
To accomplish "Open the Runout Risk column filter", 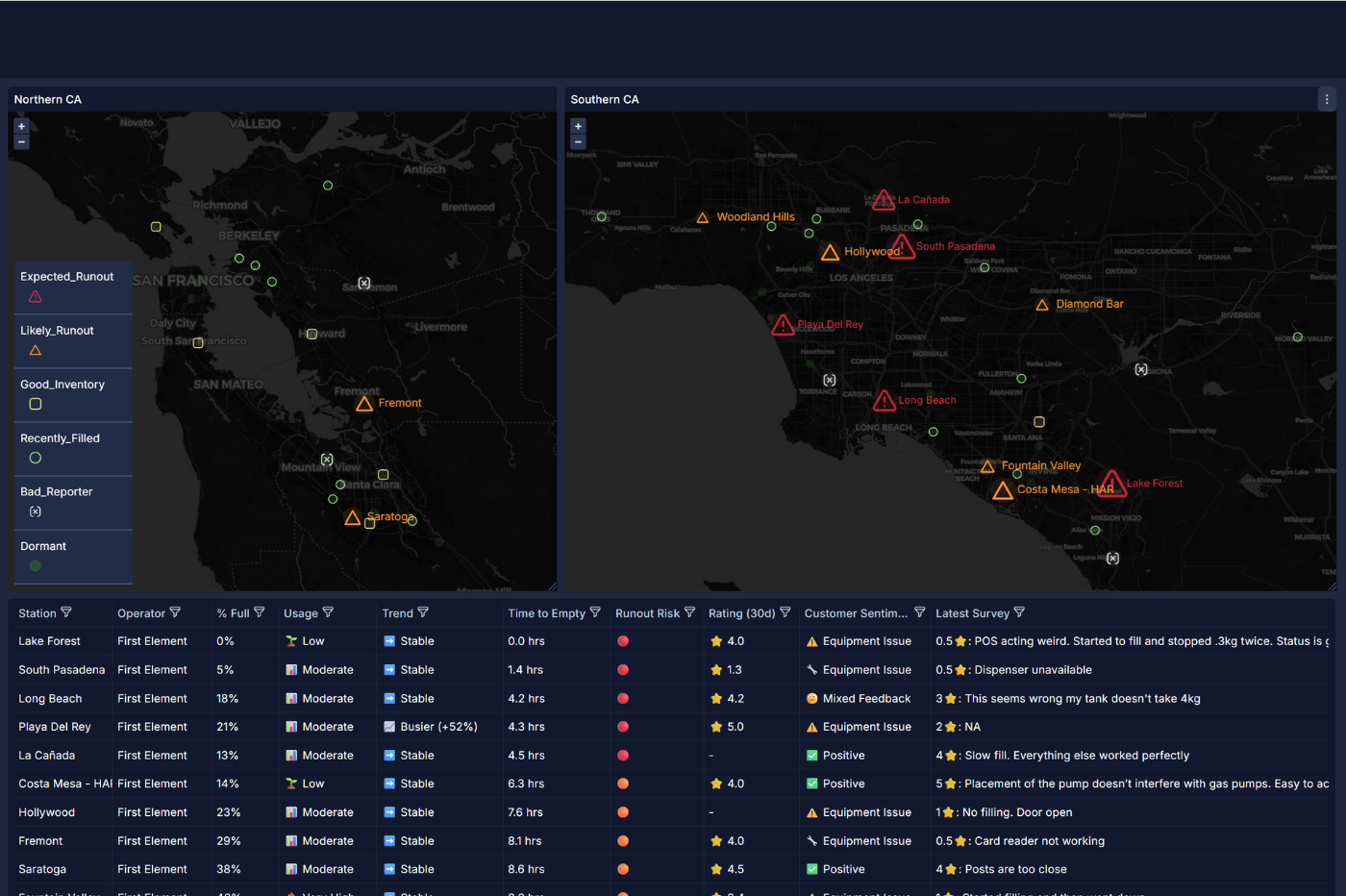I will pos(689,612).
